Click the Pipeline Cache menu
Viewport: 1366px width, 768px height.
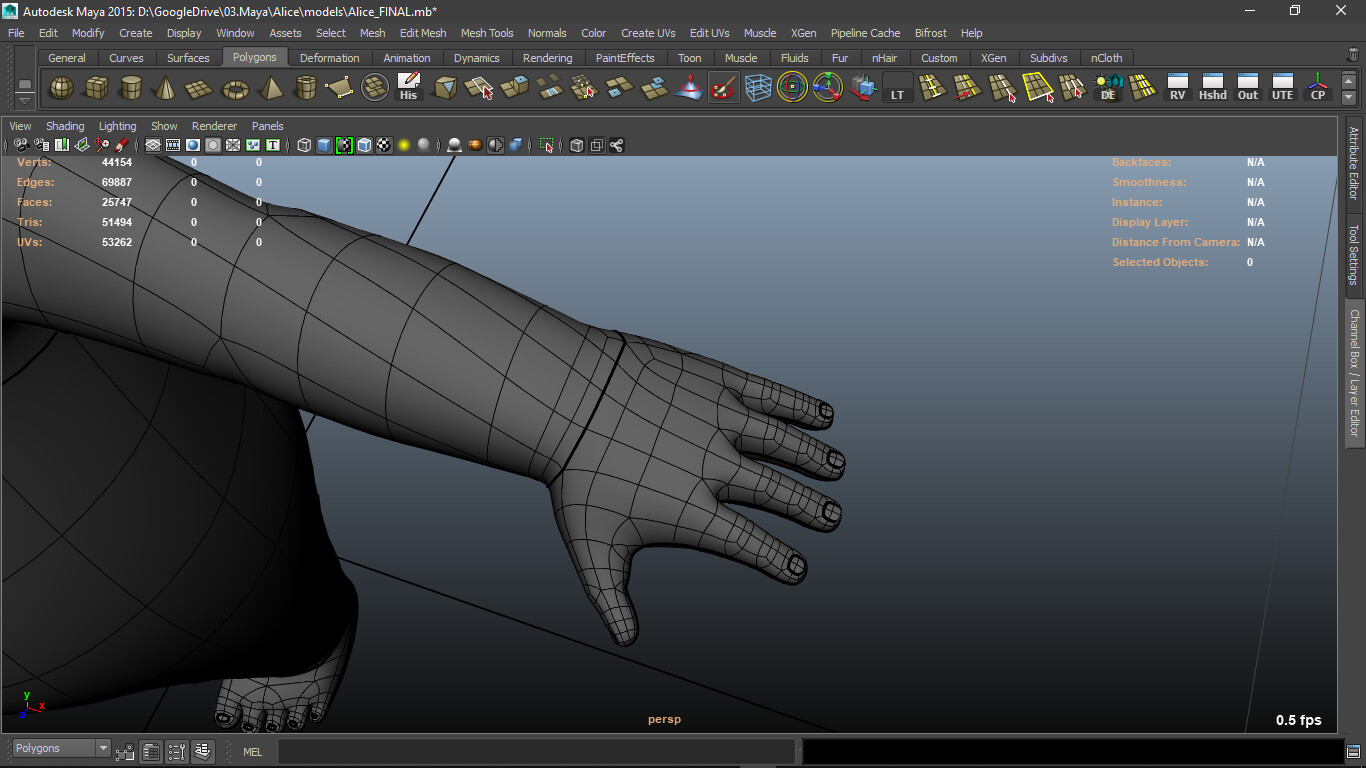[865, 33]
